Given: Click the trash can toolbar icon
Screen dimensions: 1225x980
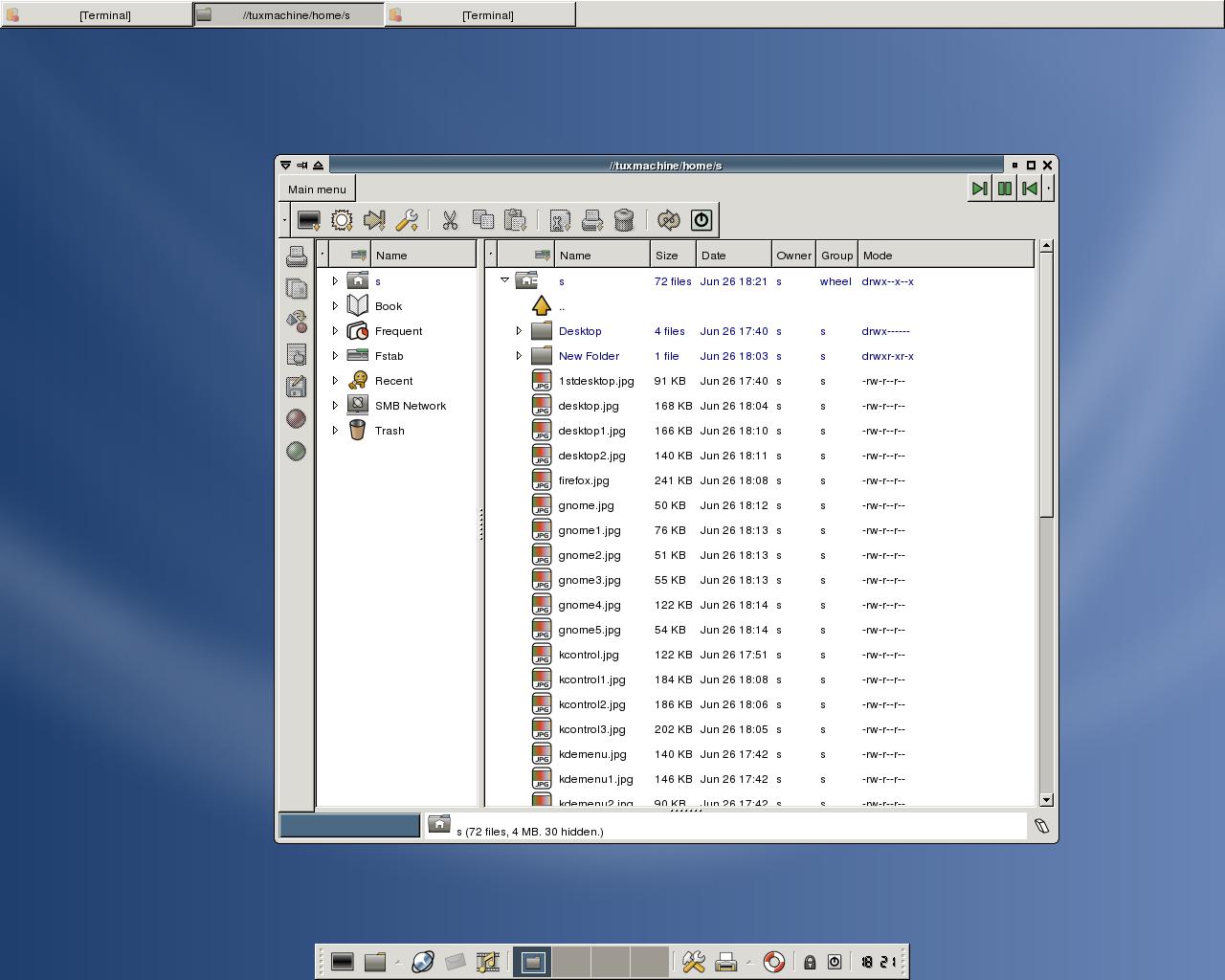Looking at the screenshot, I should click(624, 220).
